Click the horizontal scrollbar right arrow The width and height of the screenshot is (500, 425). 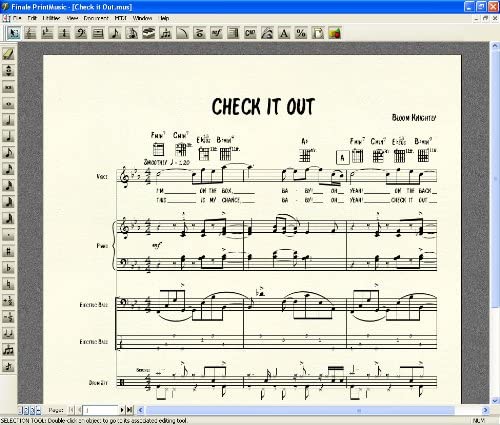coord(485,410)
